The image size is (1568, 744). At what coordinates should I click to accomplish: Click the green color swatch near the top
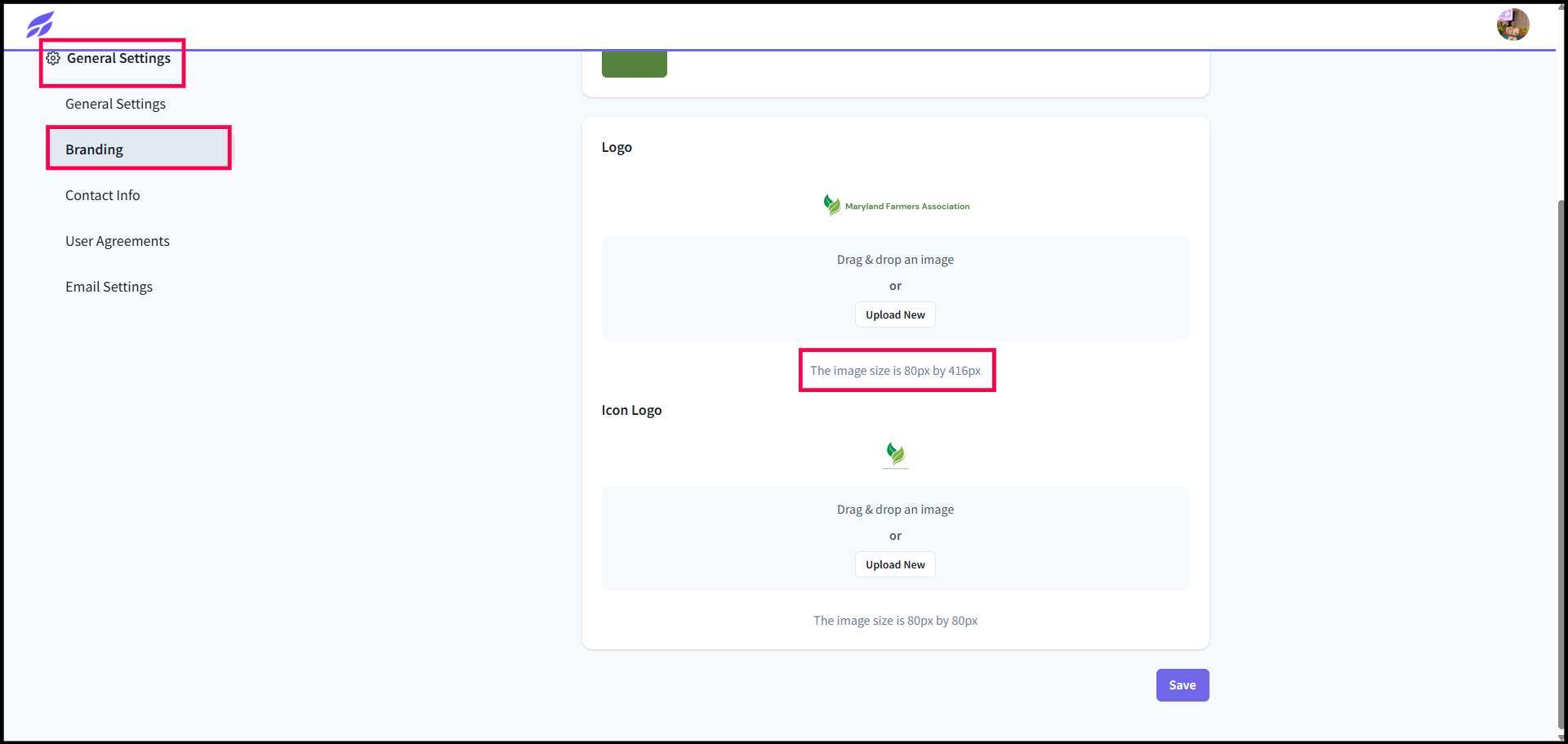pyautogui.click(x=634, y=63)
